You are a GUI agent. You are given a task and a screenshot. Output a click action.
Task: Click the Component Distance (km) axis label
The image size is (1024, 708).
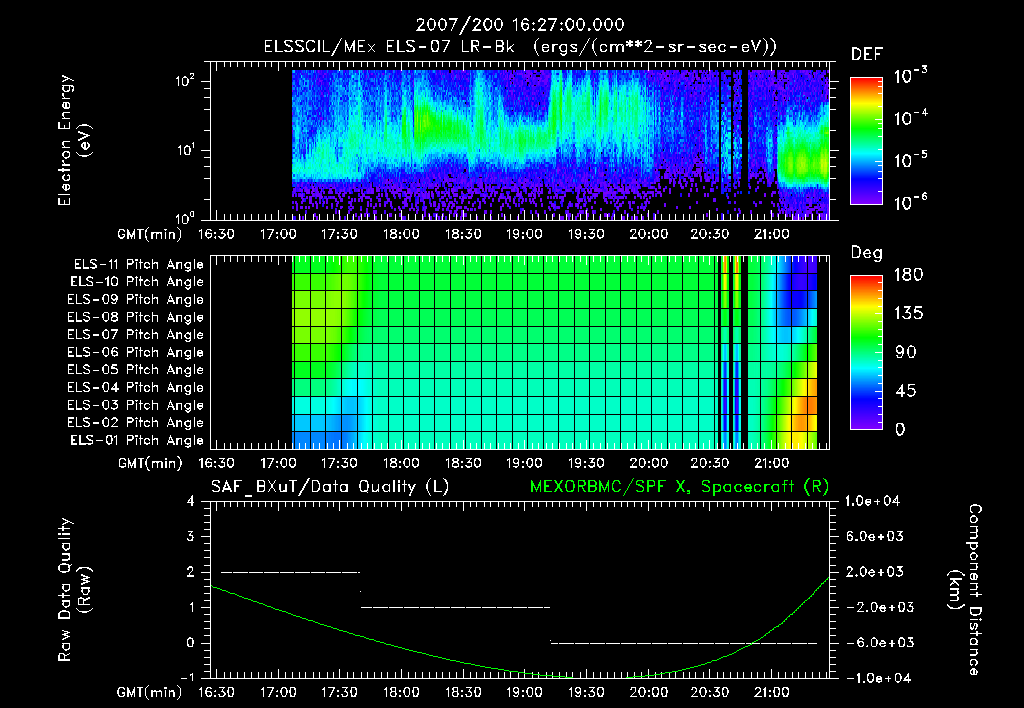pyautogui.click(x=965, y=590)
